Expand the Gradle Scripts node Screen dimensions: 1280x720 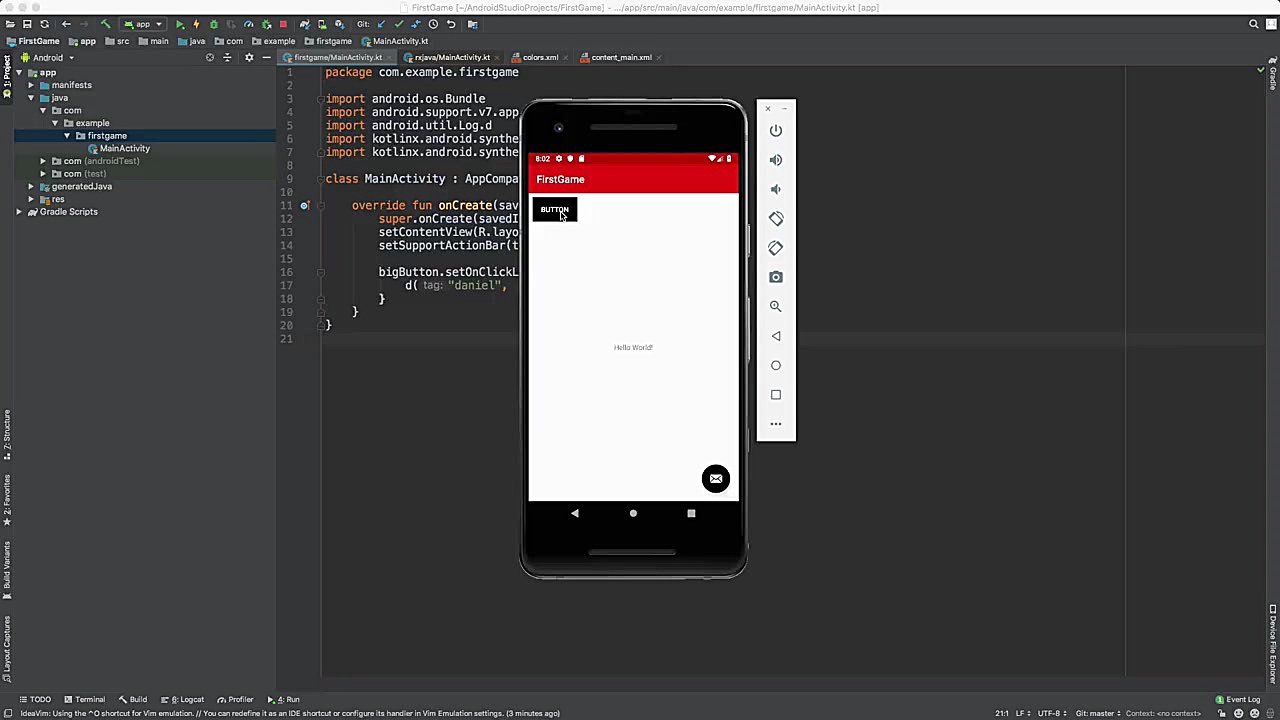[20, 211]
